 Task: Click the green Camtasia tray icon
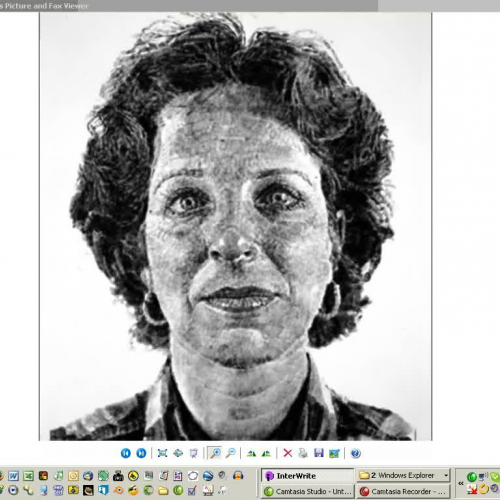click(x=471, y=477)
